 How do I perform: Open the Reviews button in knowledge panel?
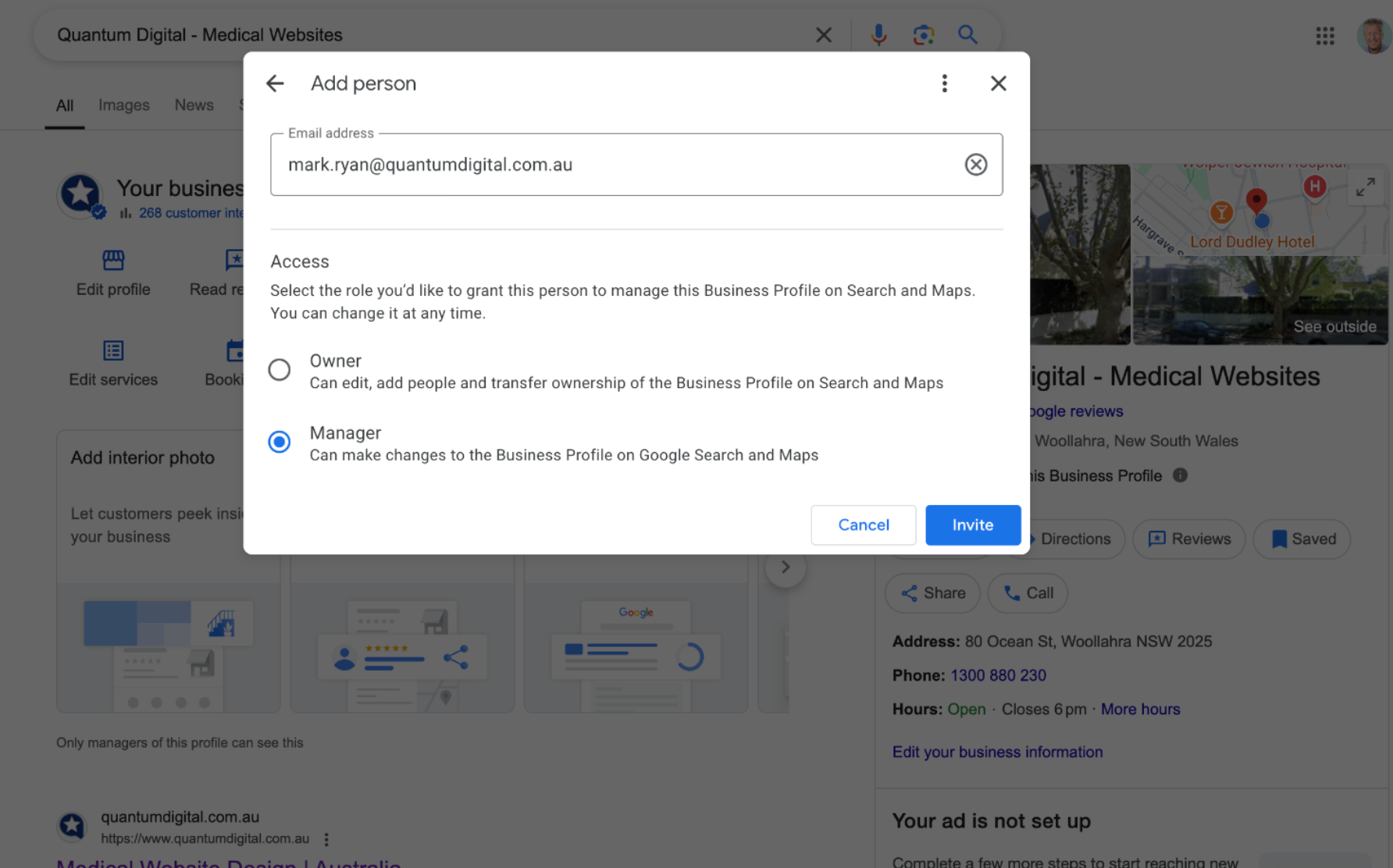[x=1188, y=539]
